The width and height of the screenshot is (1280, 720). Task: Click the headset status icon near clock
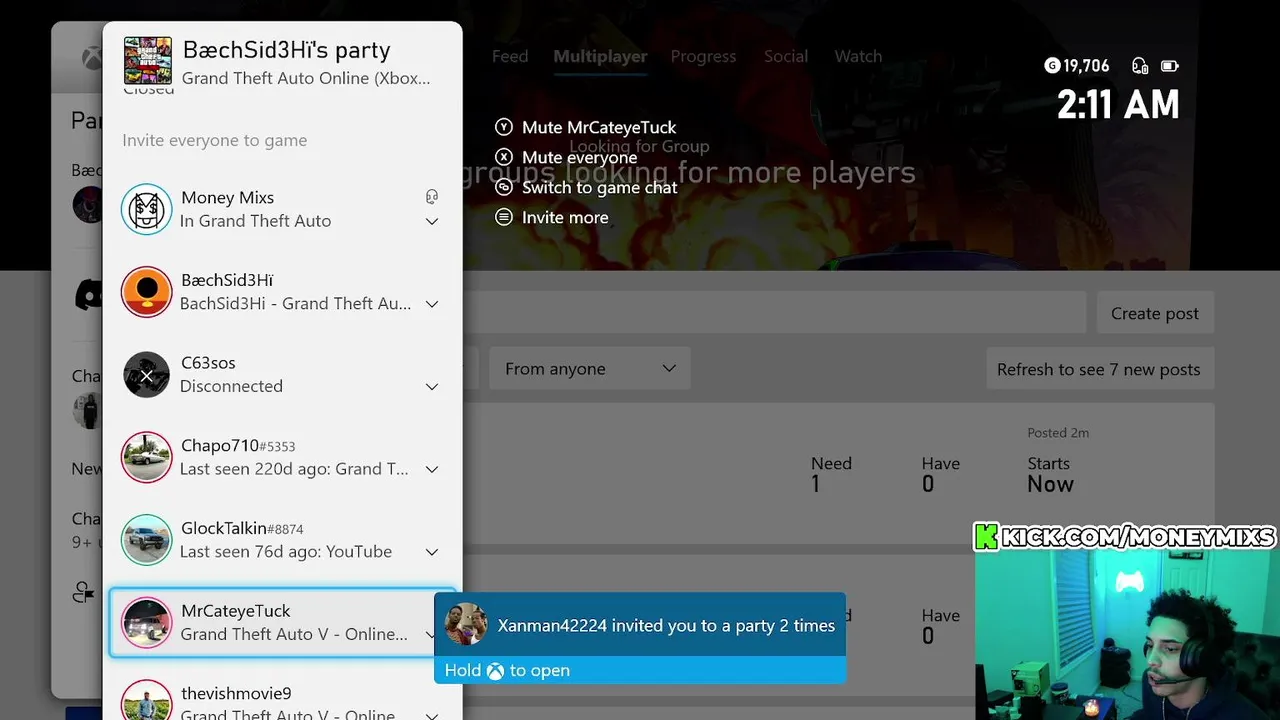(1140, 66)
